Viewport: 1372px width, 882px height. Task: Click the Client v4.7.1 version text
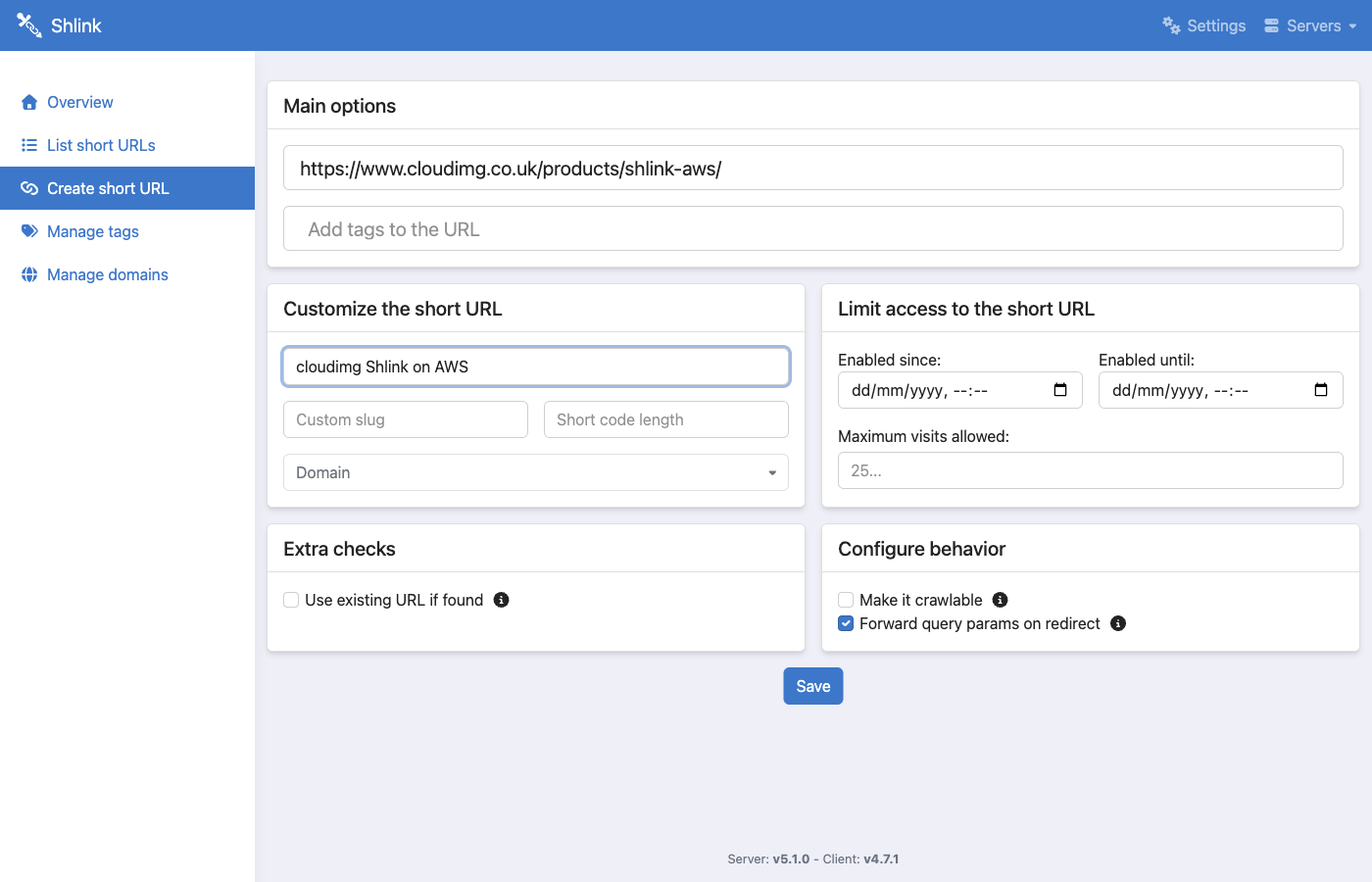point(860,859)
